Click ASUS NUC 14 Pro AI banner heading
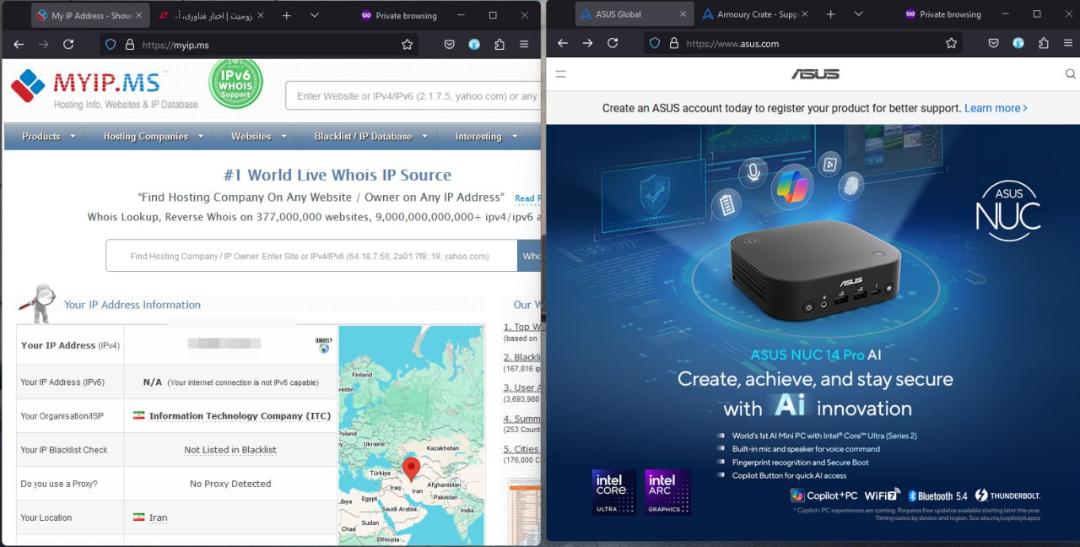Screen dimensions: 1080x547 (816, 355)
